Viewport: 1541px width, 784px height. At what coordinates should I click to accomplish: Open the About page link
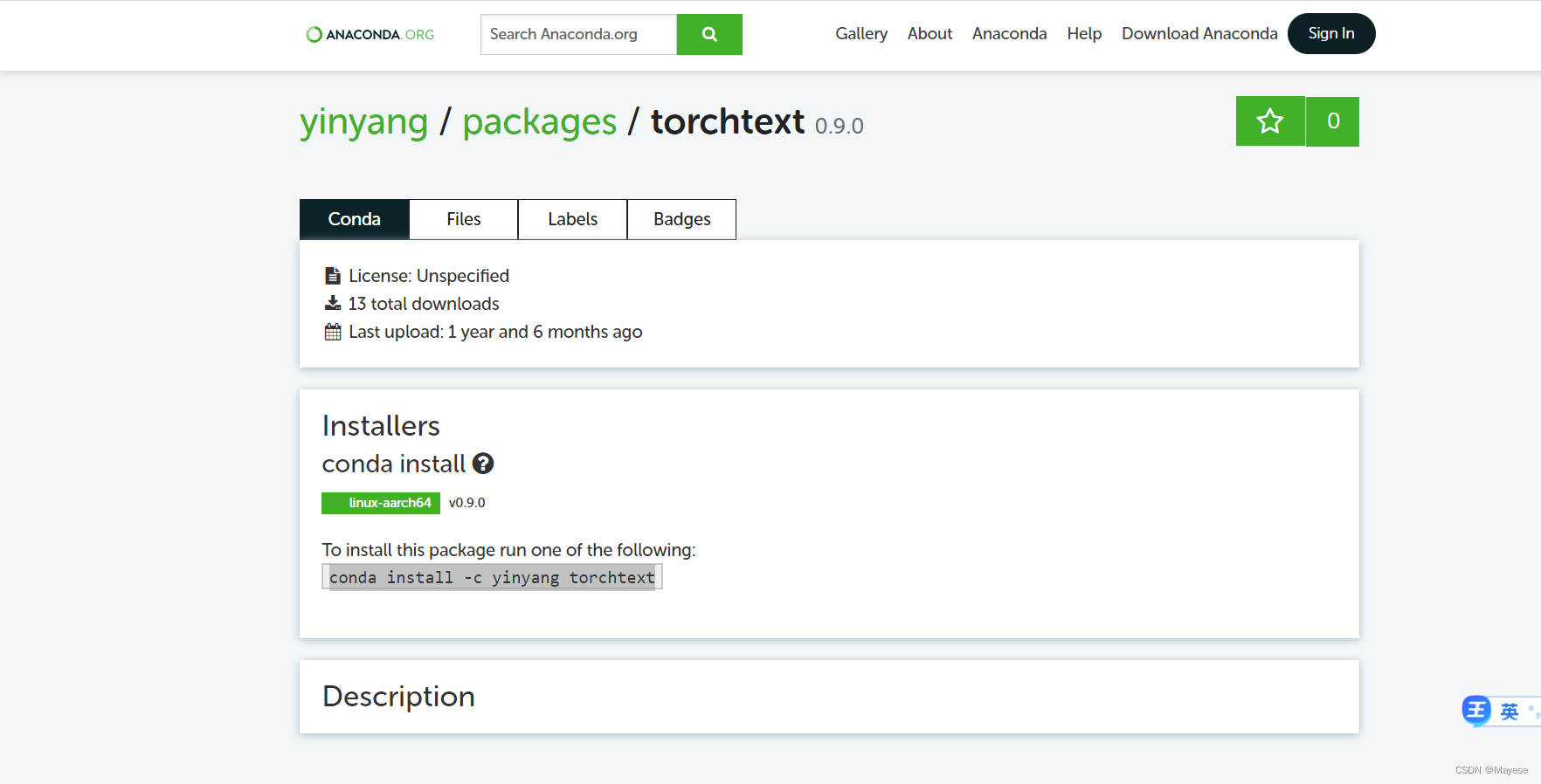pyautogui.click(x=929, y=33)
